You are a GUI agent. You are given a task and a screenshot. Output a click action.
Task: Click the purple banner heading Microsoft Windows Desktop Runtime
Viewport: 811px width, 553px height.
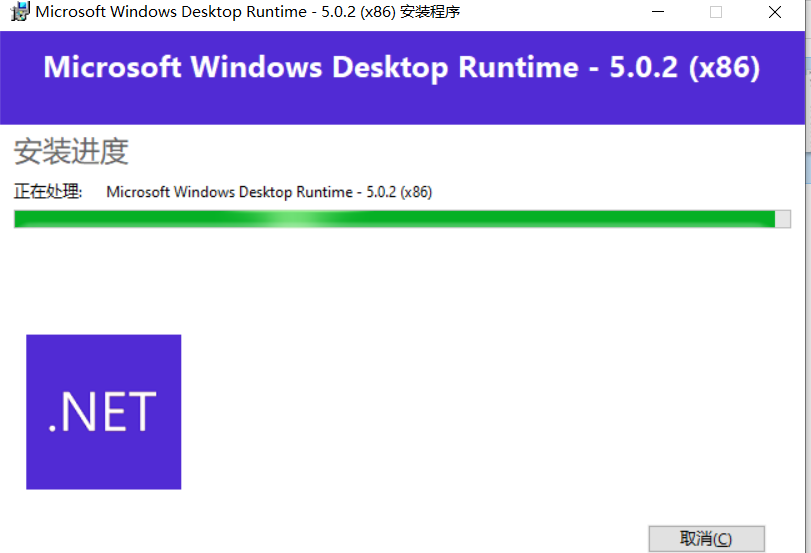[402, 67]
